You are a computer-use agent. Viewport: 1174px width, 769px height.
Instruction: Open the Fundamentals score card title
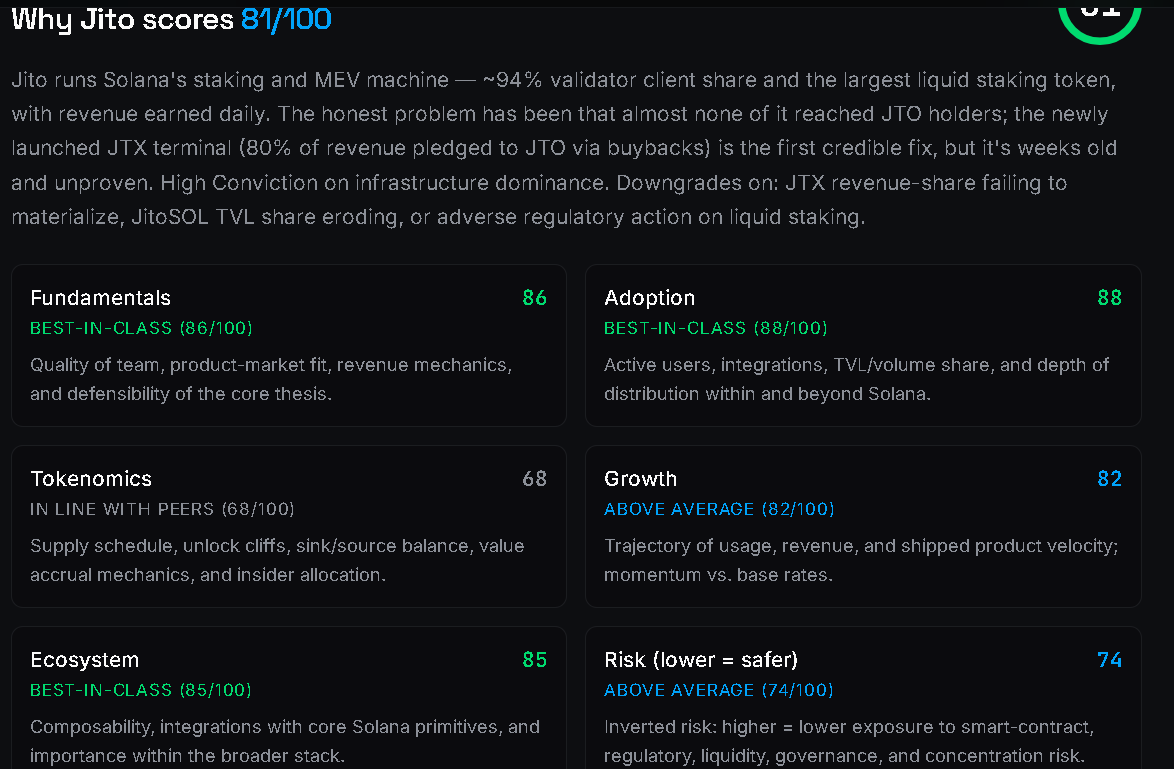[x=100, y=298]
